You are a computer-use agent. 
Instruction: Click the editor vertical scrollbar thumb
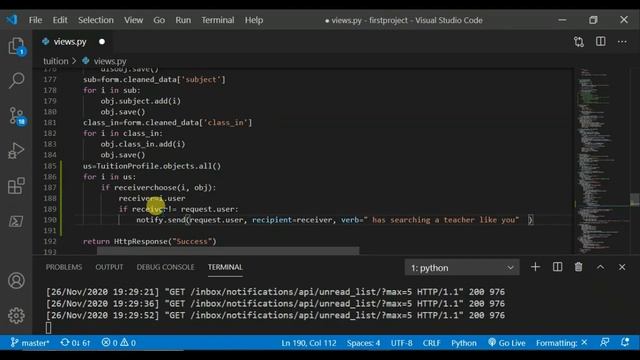coord(635,199)
